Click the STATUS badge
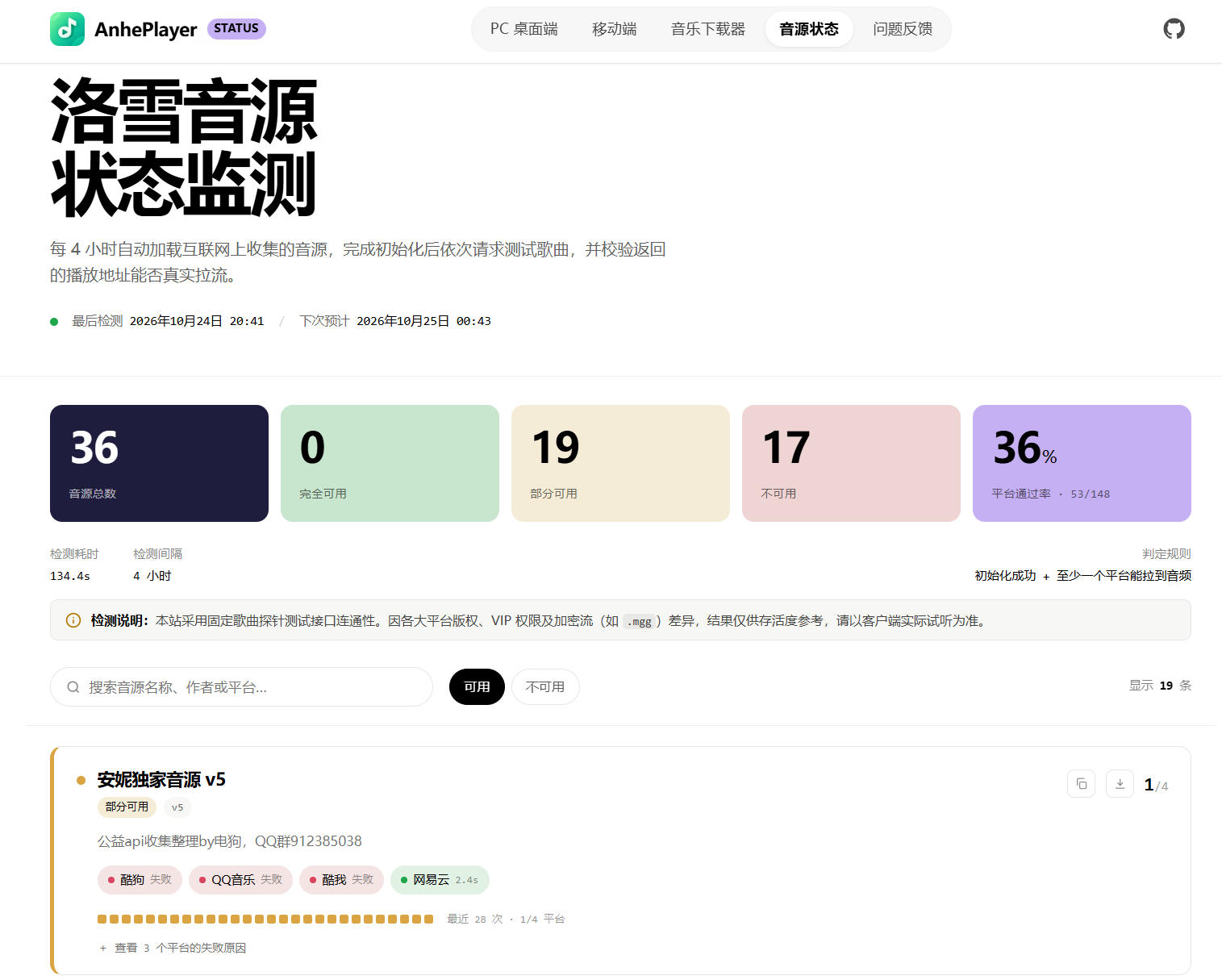The height and width of the screenshot is (980, 1222). pyautogui.click(x=236, y=28)
